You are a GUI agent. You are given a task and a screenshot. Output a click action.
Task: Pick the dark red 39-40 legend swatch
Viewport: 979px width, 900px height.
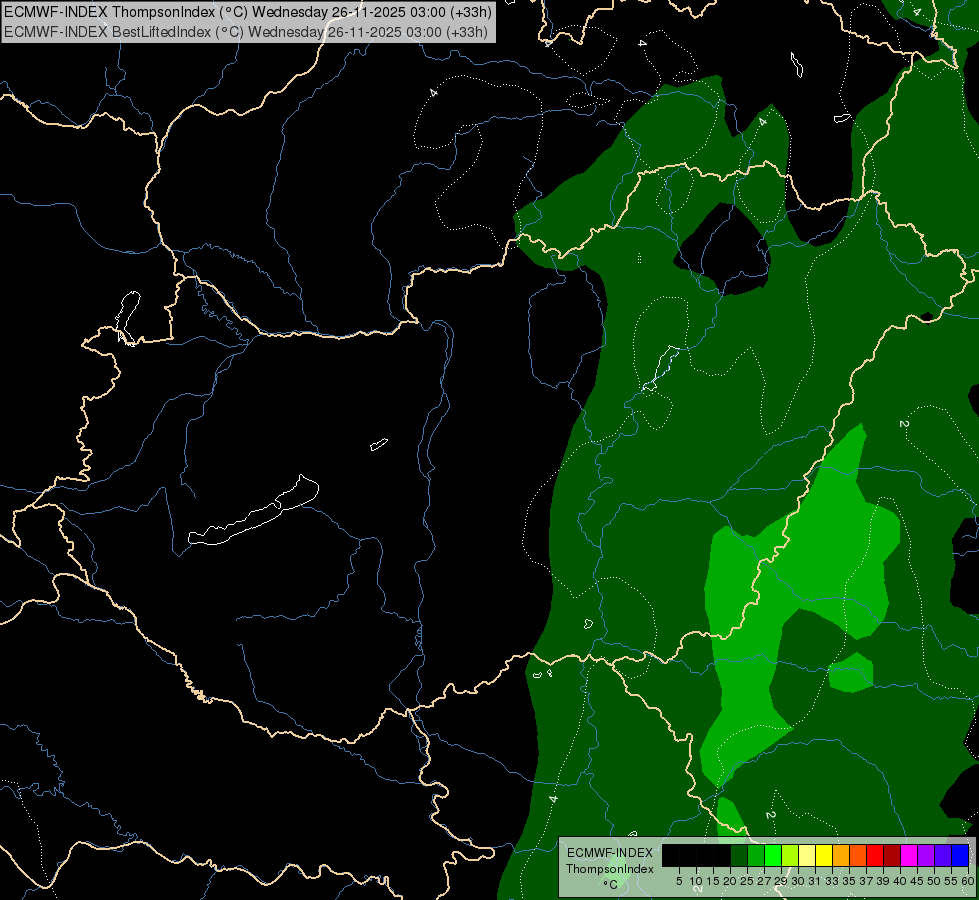(x=892, y=855)
